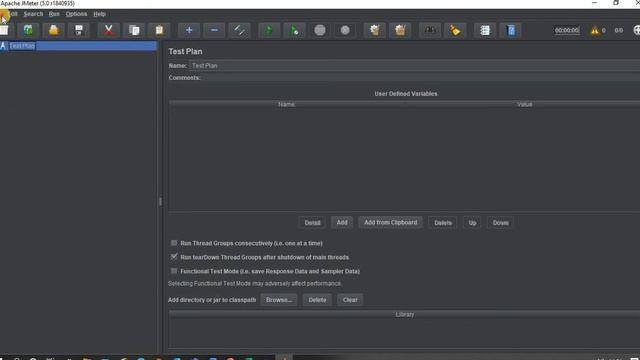Click the Shutdown threads icon
Image resolution: width=640 pixels, height=360 pixels.
[x=345, y=30]
